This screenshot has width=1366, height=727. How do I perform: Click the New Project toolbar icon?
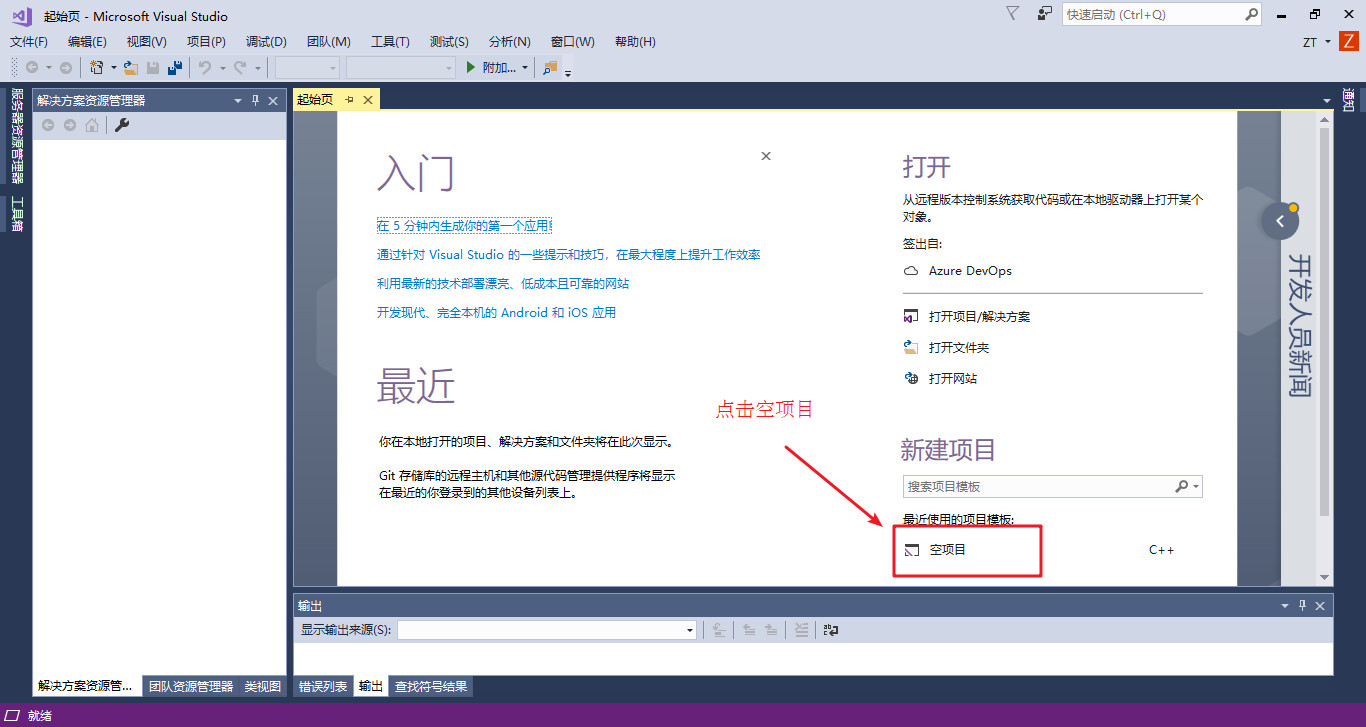(x=97, y=68)
